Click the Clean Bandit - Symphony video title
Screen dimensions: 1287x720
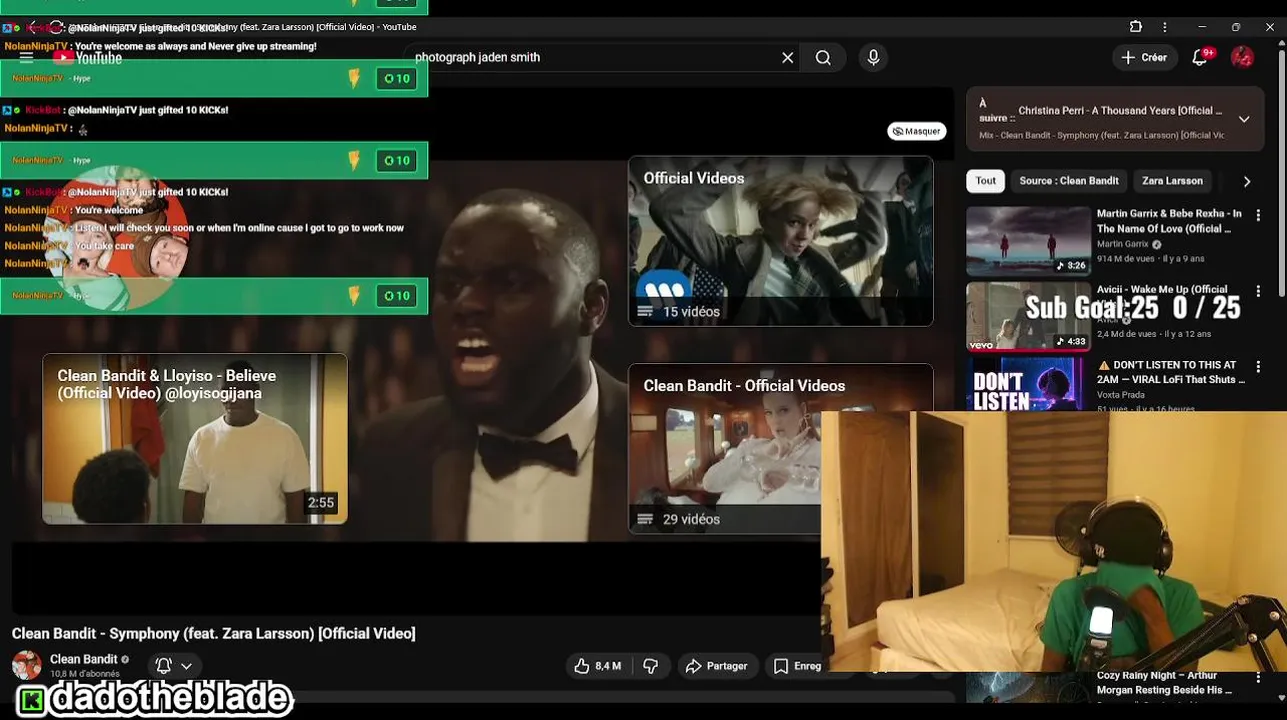[x=213, y=633]
